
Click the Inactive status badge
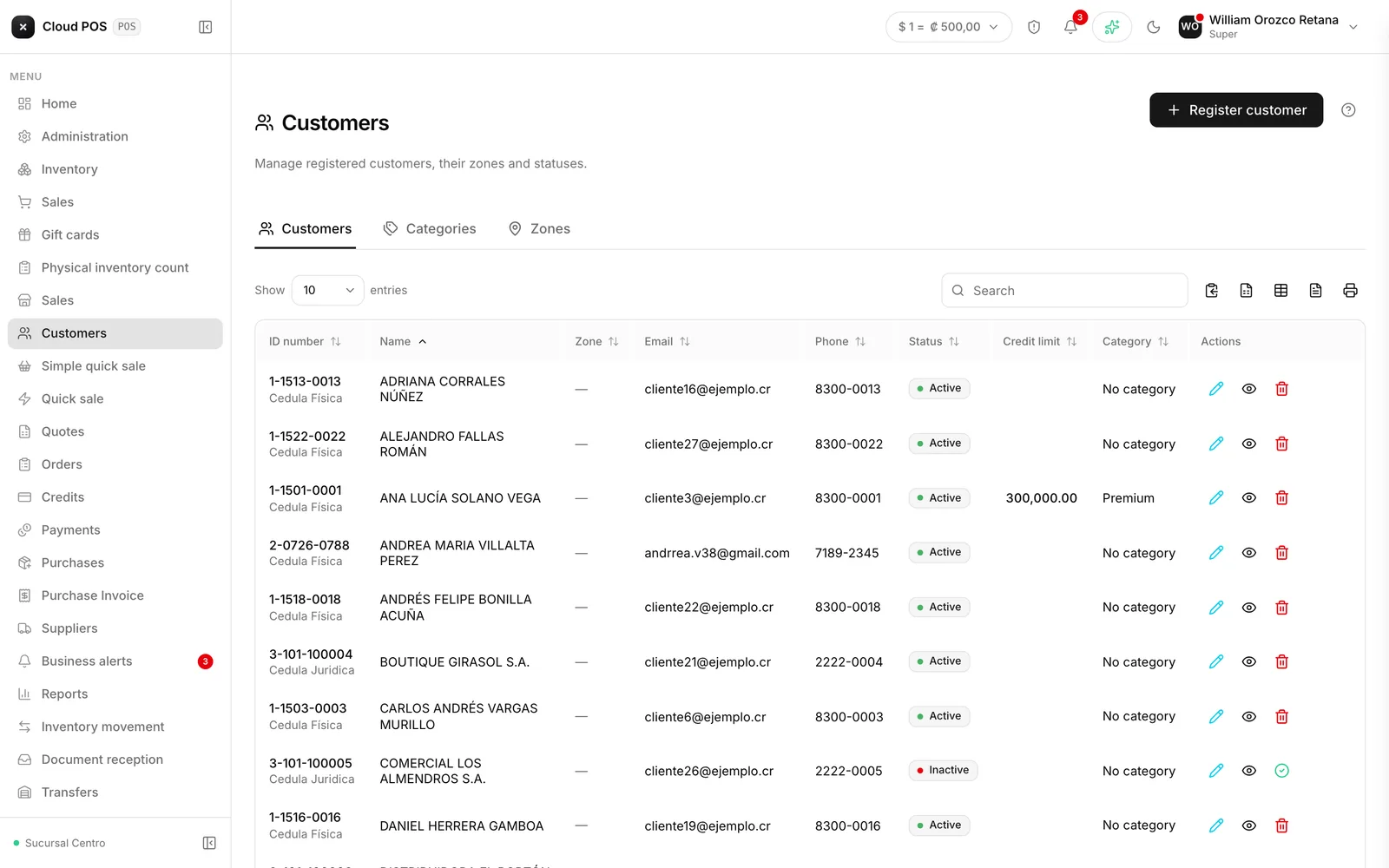(x=943, y=771)
